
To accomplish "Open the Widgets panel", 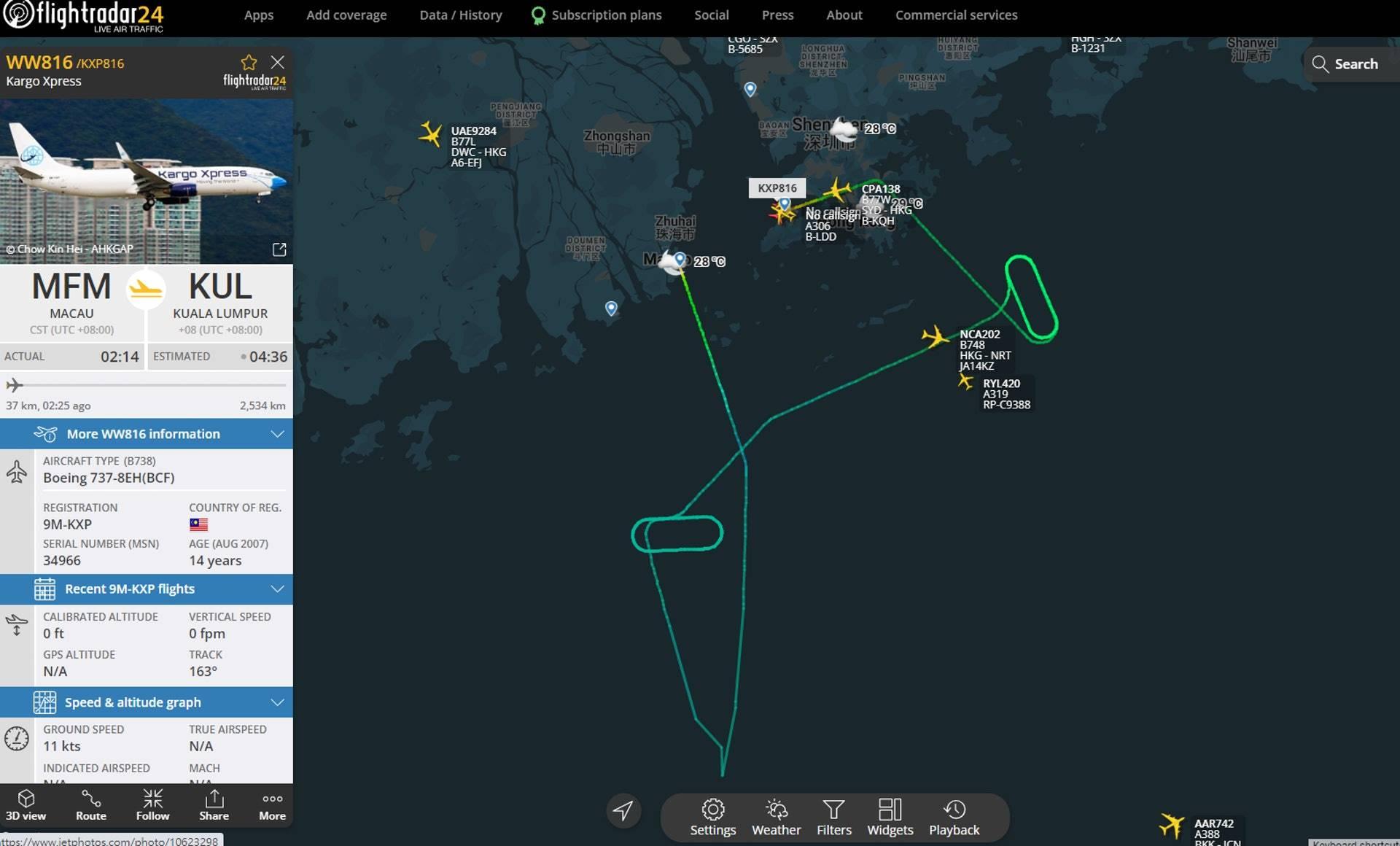I will (x=890, y=817).
